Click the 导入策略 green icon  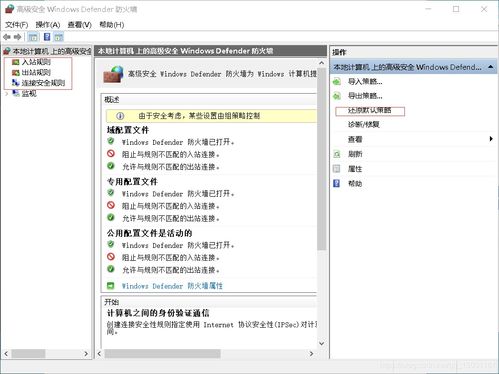(337, 81)
